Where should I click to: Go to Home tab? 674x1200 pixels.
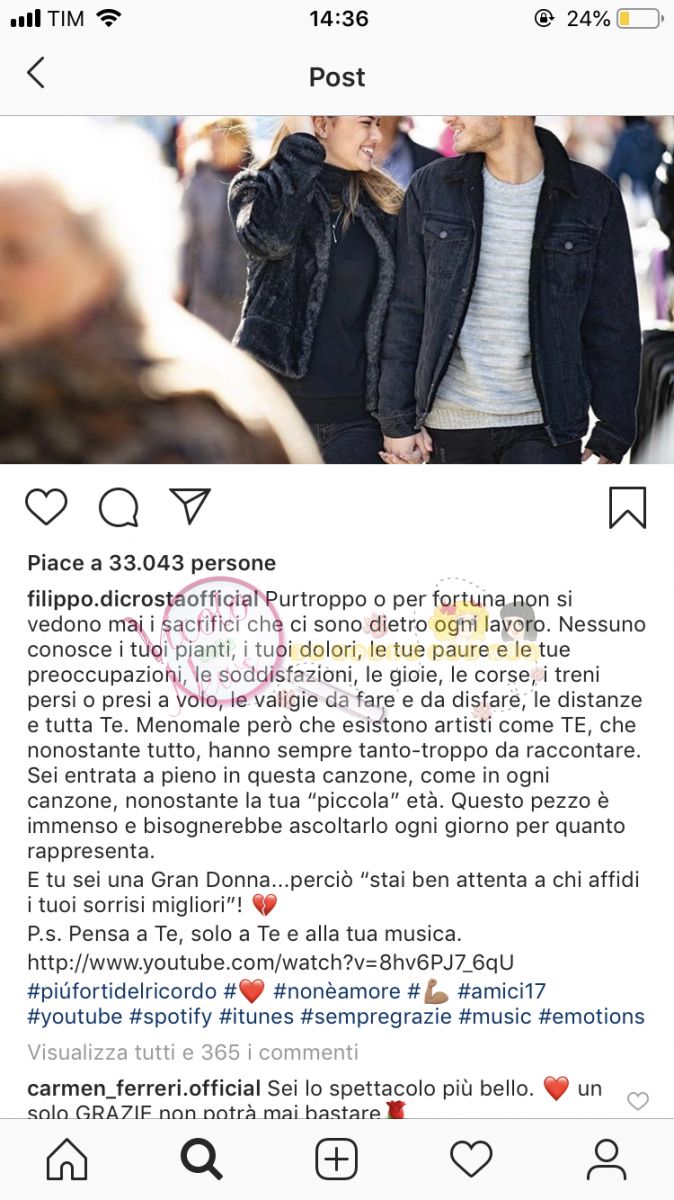(x=67, y=1159)
